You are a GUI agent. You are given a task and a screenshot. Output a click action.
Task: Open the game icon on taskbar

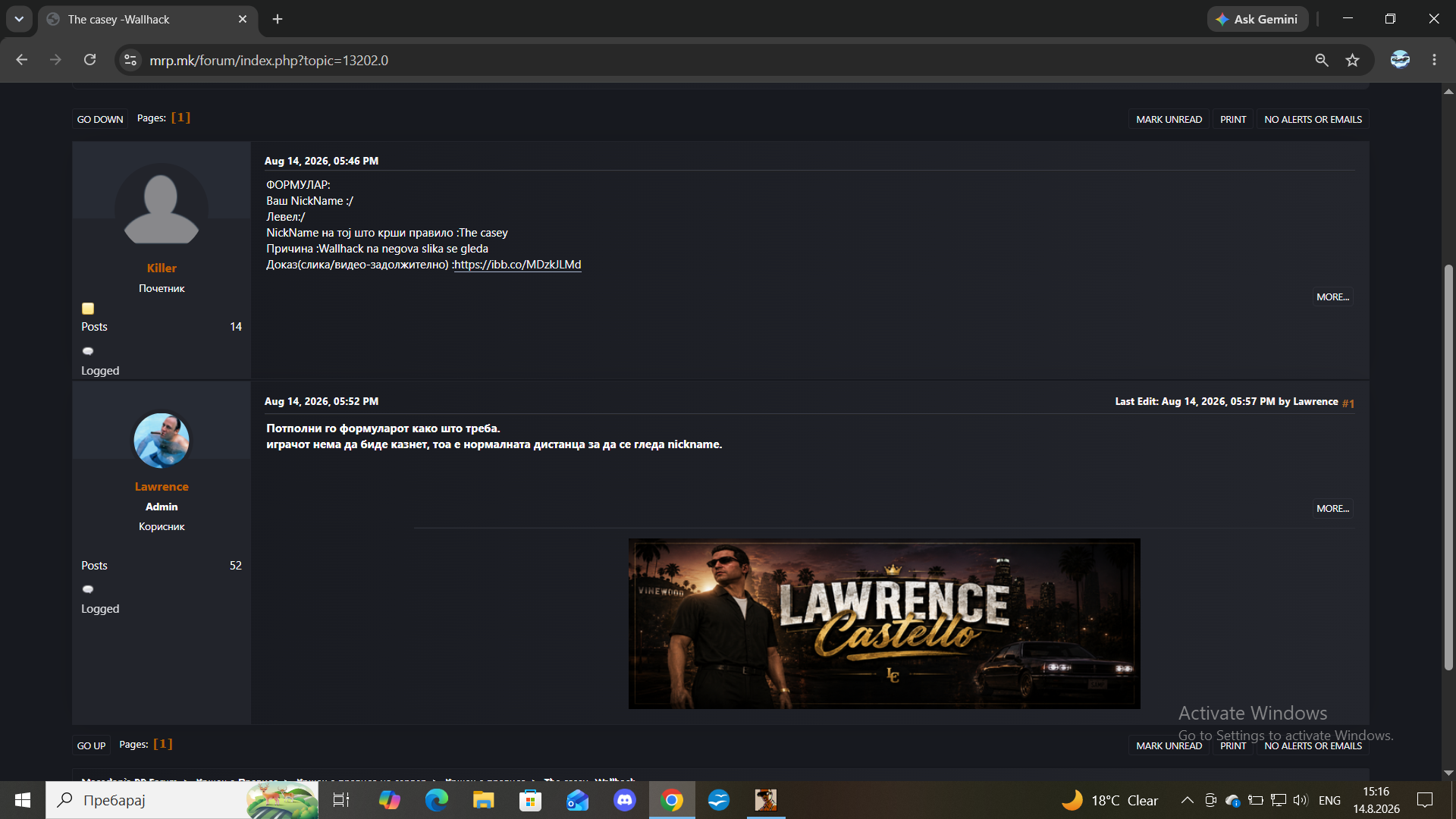click(x=766, y=800)
